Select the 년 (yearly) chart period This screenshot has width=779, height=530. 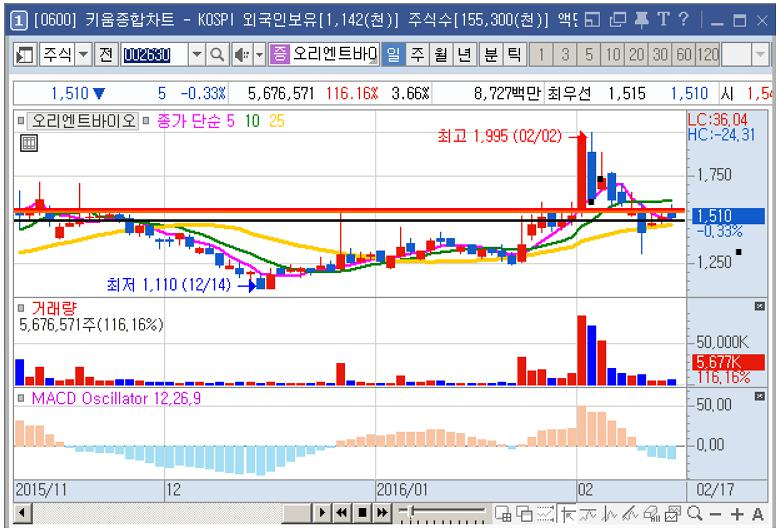(x=464, y=54)
